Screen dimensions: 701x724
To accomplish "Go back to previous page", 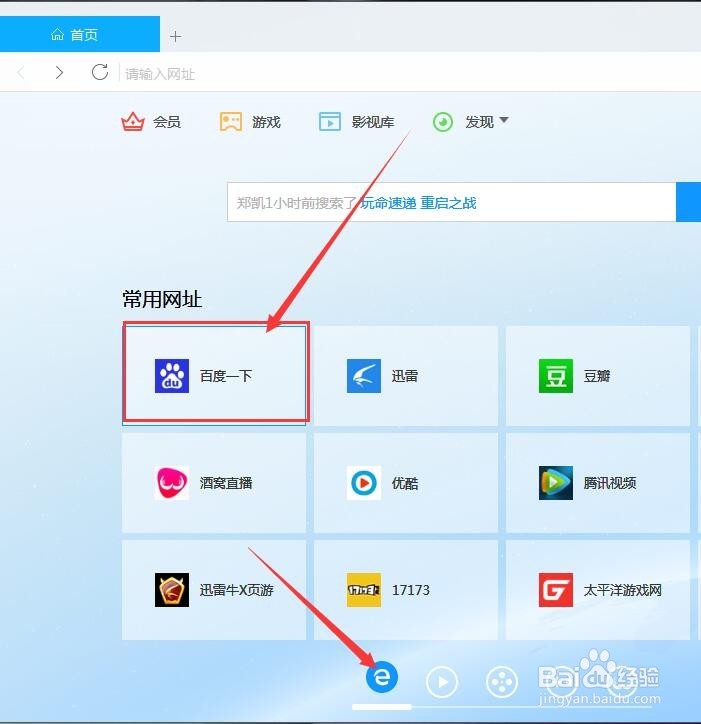I will [x=21, y=72].
